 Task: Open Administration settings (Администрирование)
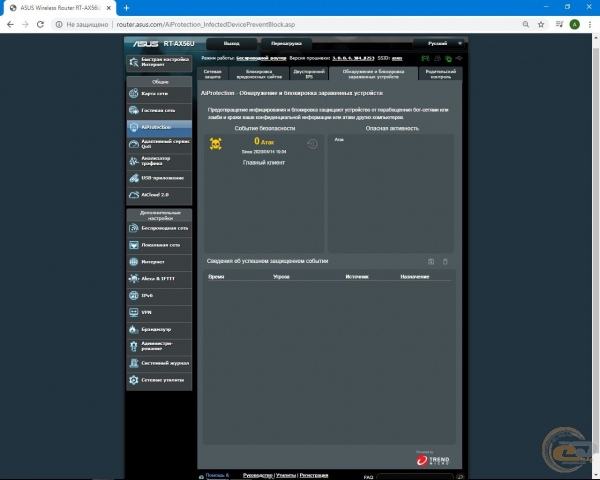coord(159,346)
